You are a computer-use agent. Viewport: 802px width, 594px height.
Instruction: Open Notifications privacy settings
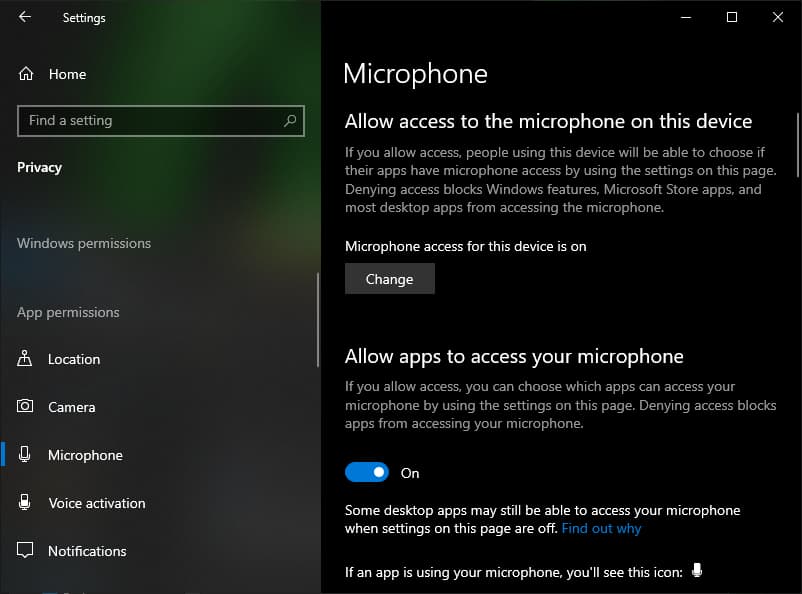point(87,551)
